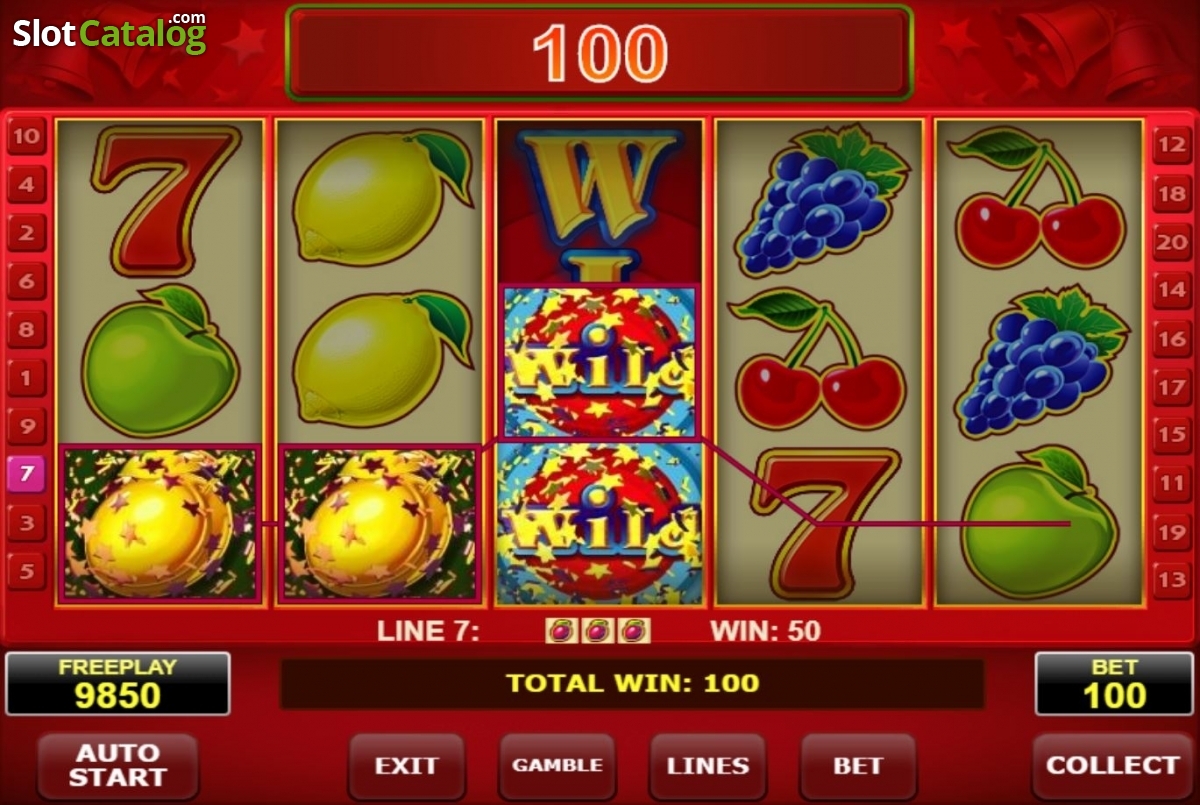Select the grapes at top of fourth reel
Screen dimensions: 1200x805
point(819,200)
